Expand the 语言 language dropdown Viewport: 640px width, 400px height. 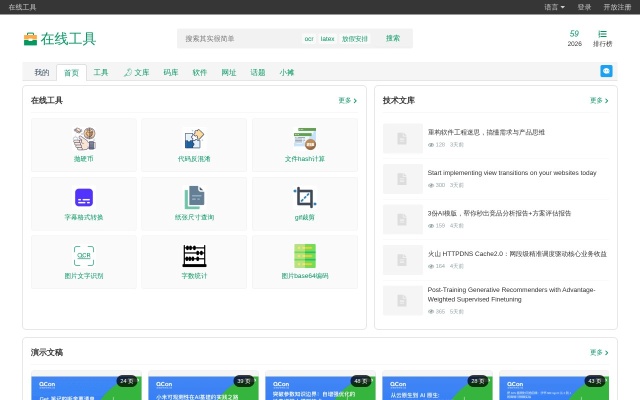point(554,7)
